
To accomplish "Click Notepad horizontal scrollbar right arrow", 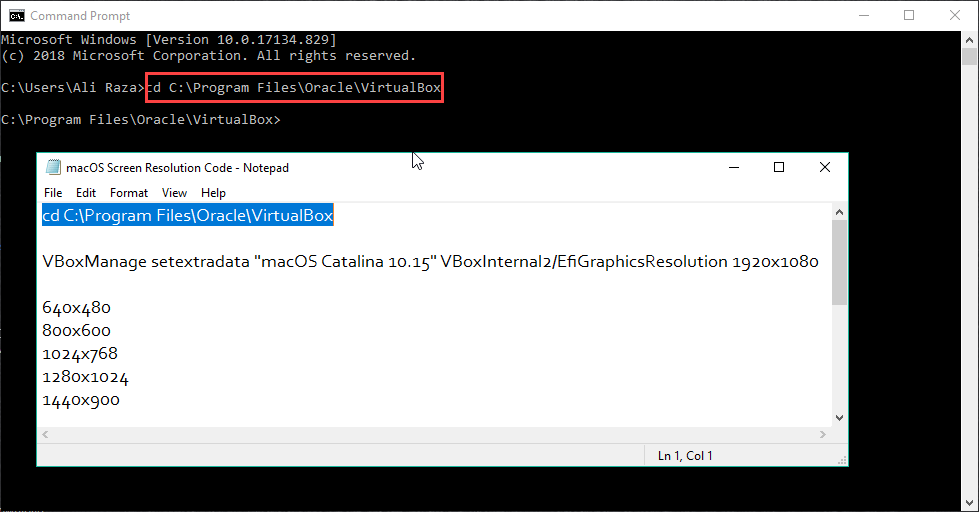I will click(x=822, y=435).
